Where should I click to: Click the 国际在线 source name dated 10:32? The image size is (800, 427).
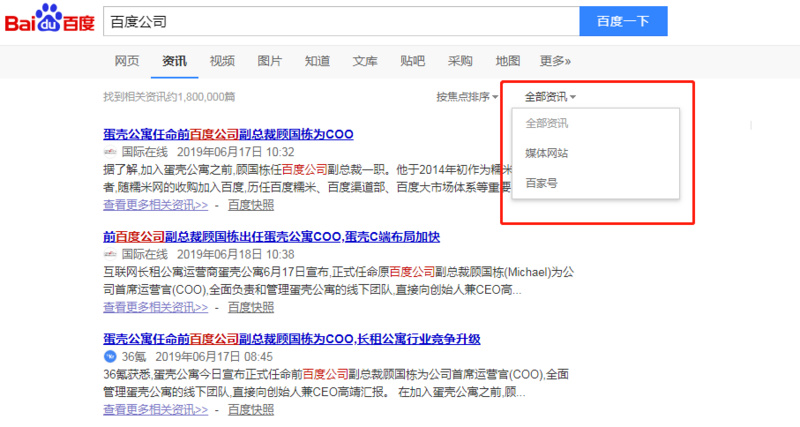(145, 152)
